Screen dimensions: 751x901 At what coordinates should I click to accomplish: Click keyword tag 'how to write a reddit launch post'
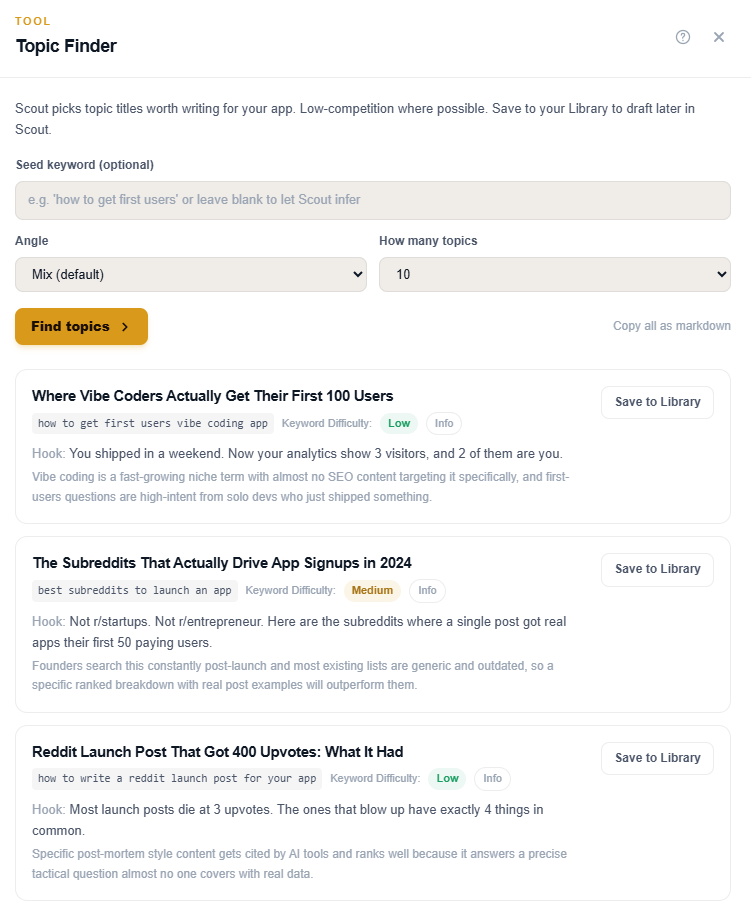(x=177, y=778)
